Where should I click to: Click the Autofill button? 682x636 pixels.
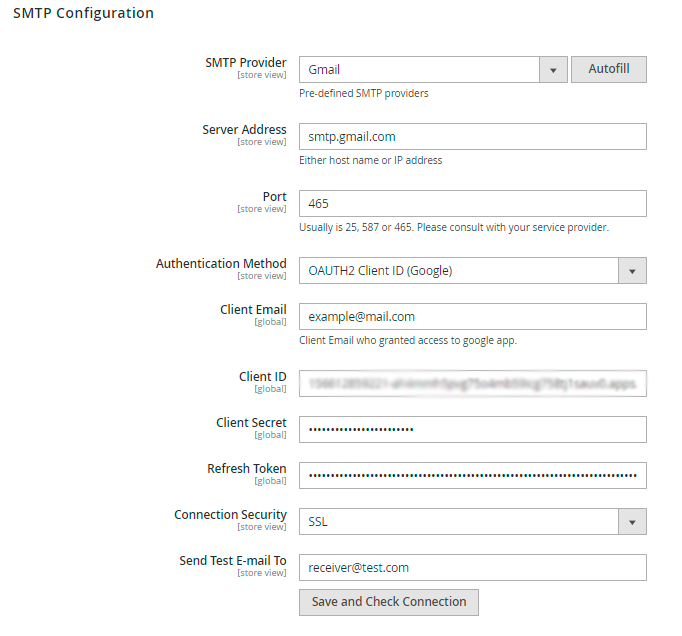(x=608, y=70)
